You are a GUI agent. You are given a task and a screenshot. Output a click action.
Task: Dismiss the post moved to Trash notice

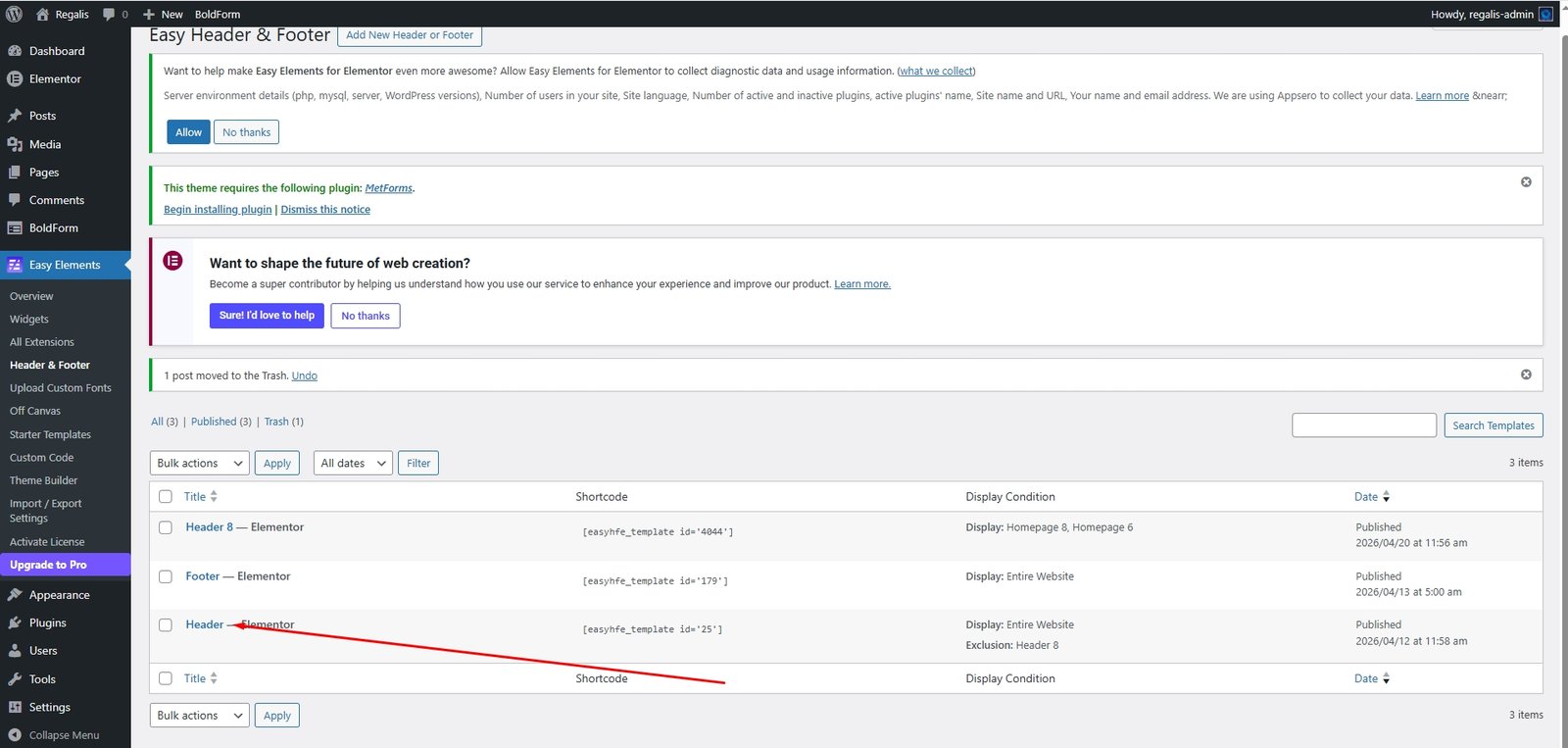click(x=1526, y=374)
